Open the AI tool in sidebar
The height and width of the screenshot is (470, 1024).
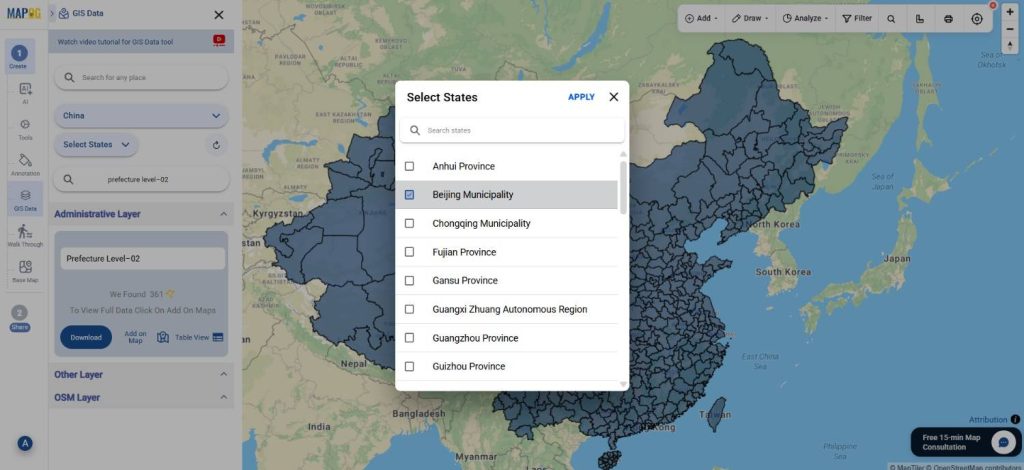pos(25,93)
